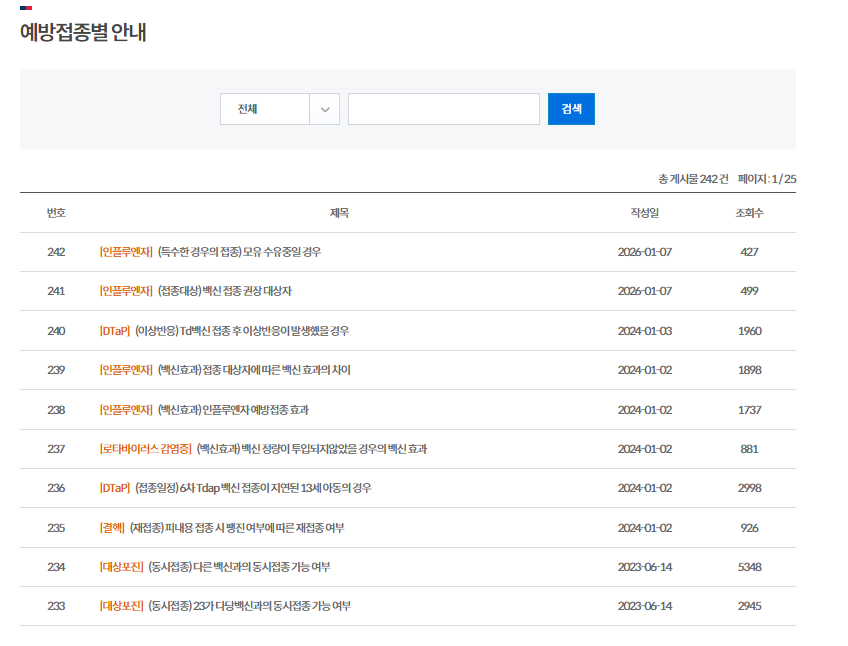
Task: Click row number 241
Action: (x=56, y=291)
